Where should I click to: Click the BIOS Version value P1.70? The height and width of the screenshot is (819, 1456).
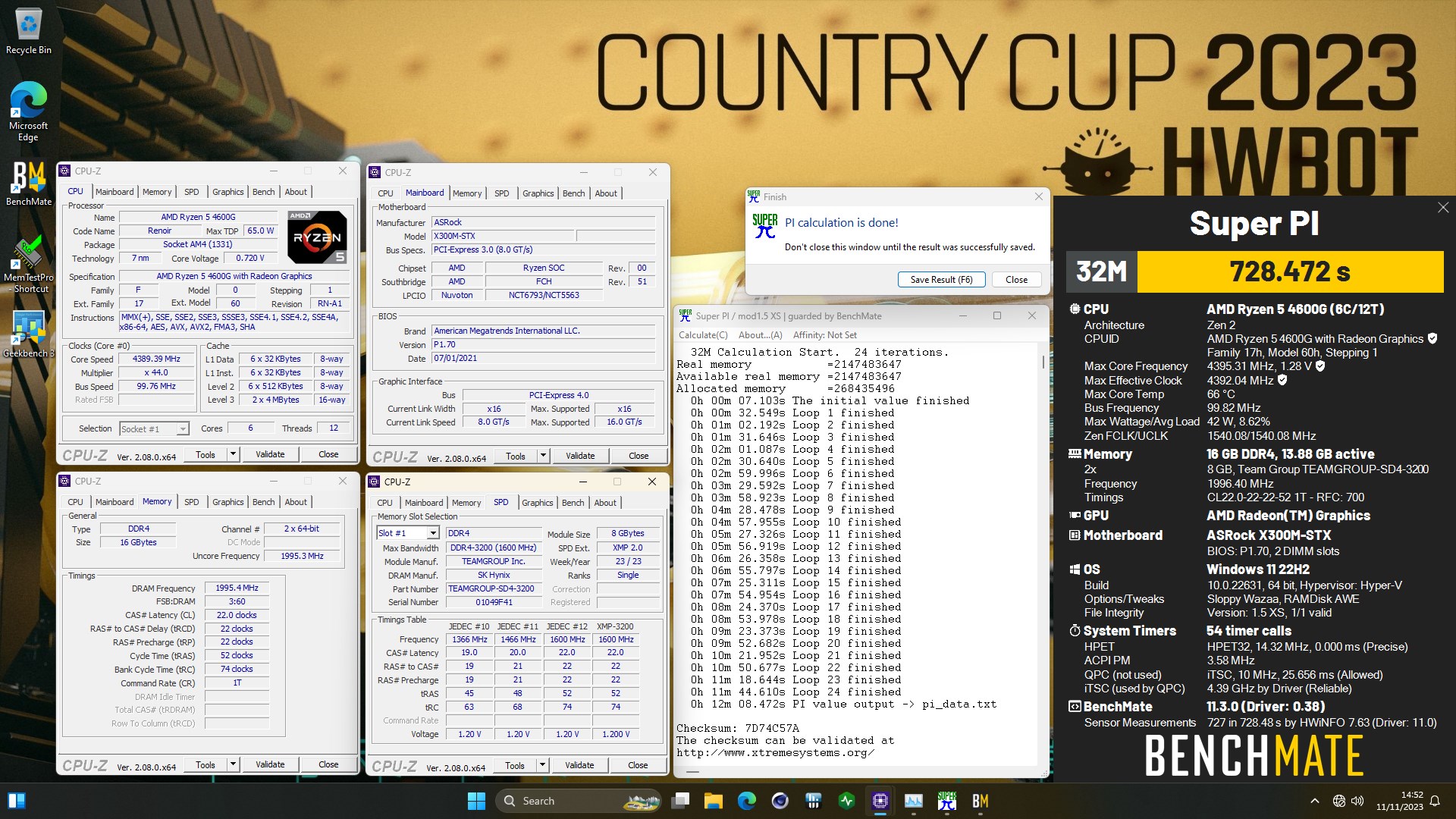click(543, 344)
